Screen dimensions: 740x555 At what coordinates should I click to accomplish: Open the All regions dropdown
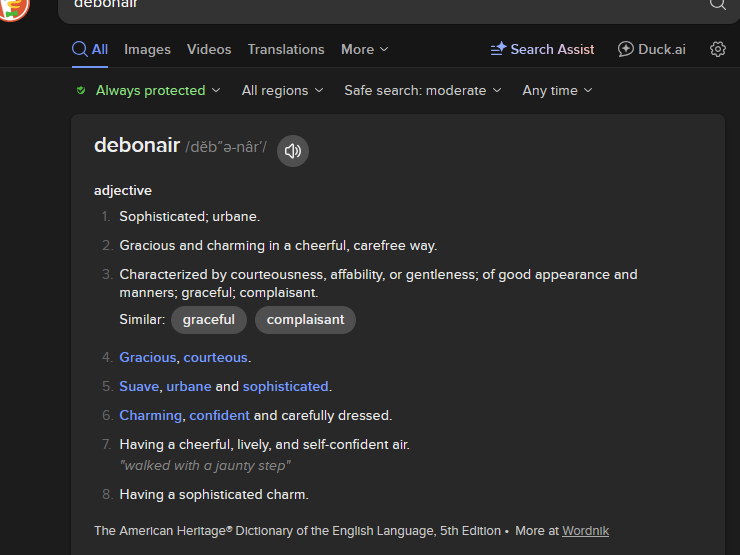point(282,90)
